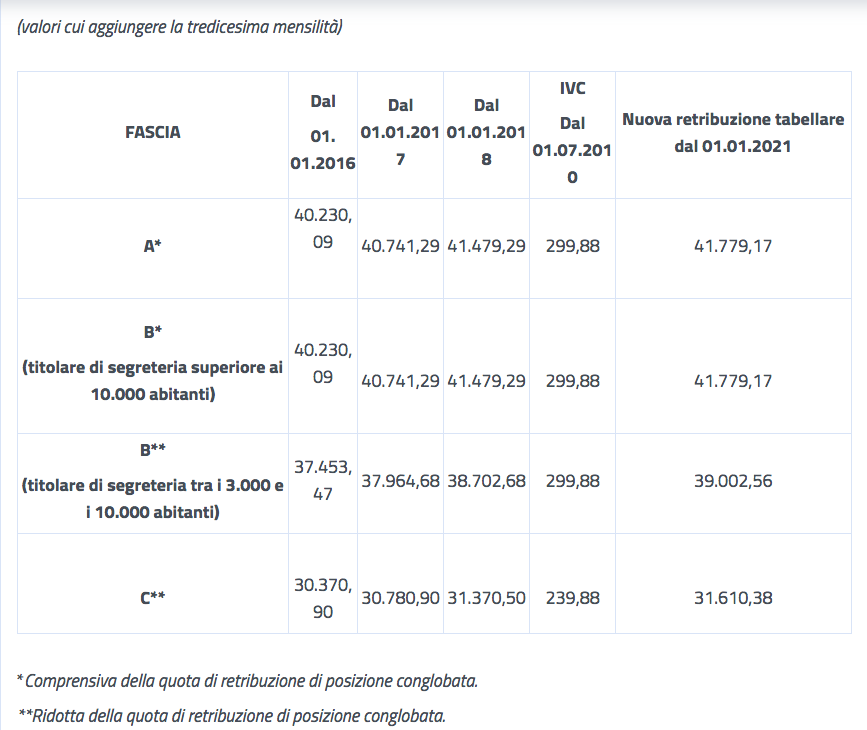The image size is (867, 730).
Task: Click the 'valori cui aggiungere la tredicesima' note
Action: pyautogui.click(x=180, y=27)
